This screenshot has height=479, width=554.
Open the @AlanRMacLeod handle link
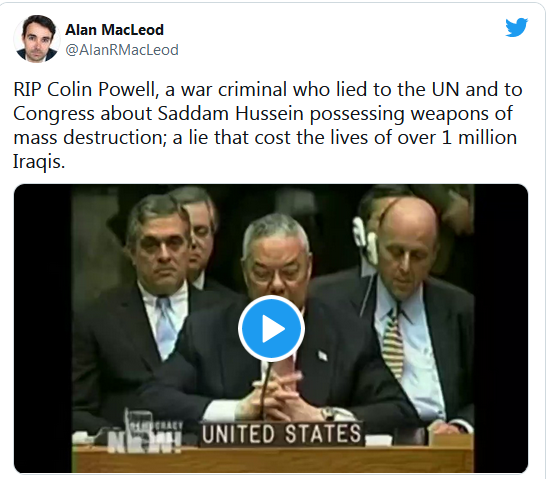122,50
